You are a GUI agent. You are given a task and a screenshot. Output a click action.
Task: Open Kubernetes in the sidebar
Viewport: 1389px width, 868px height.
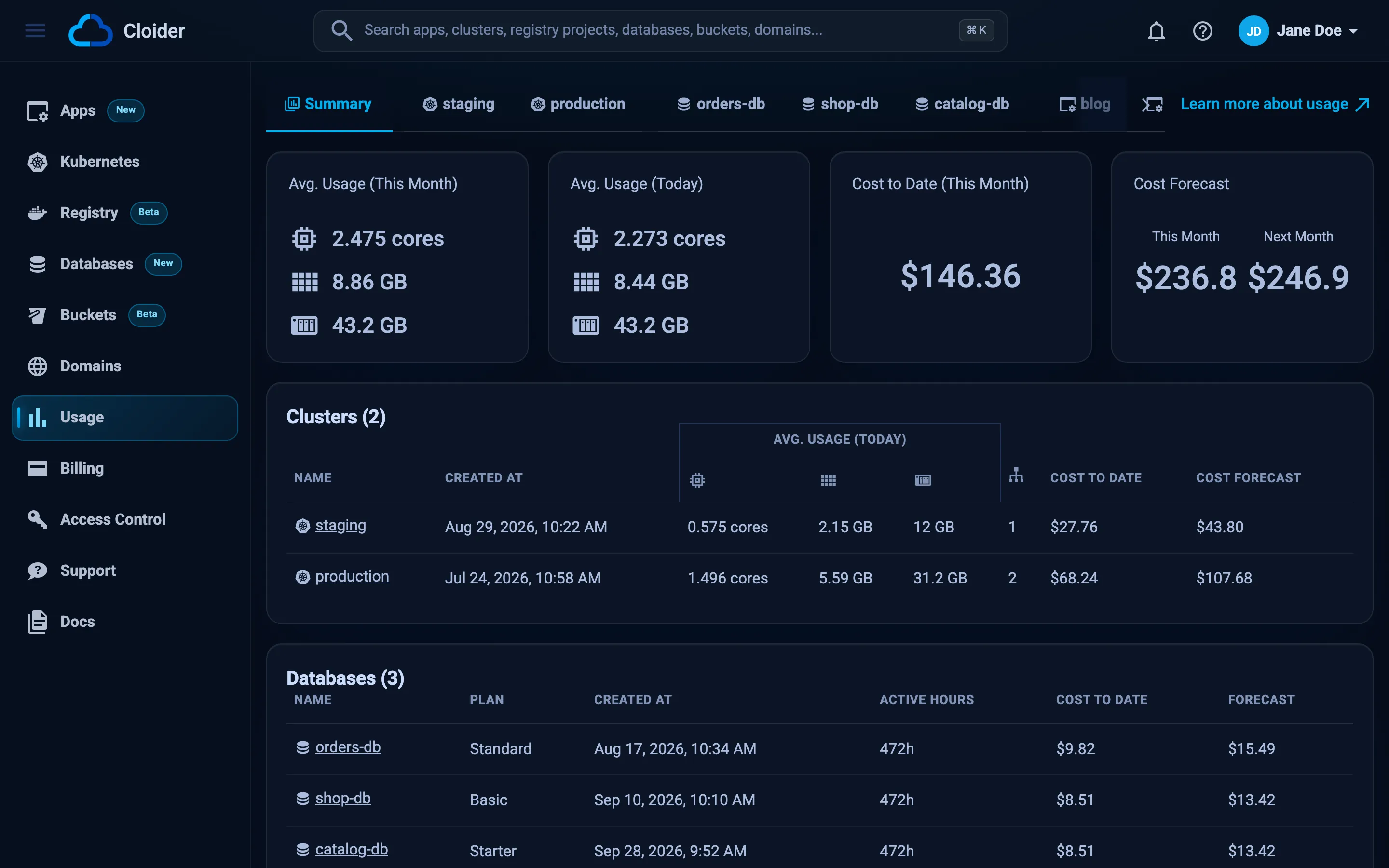[124, 162]
